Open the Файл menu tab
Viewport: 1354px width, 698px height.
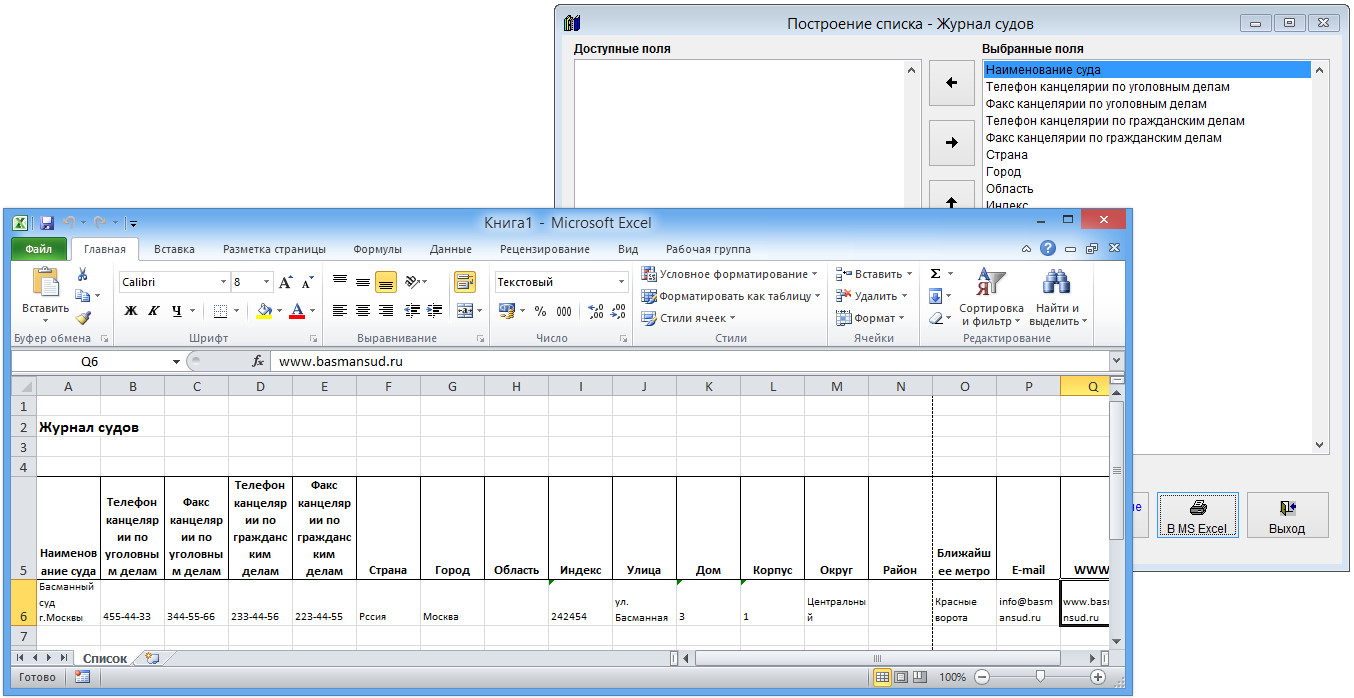(x=39, y=249)
